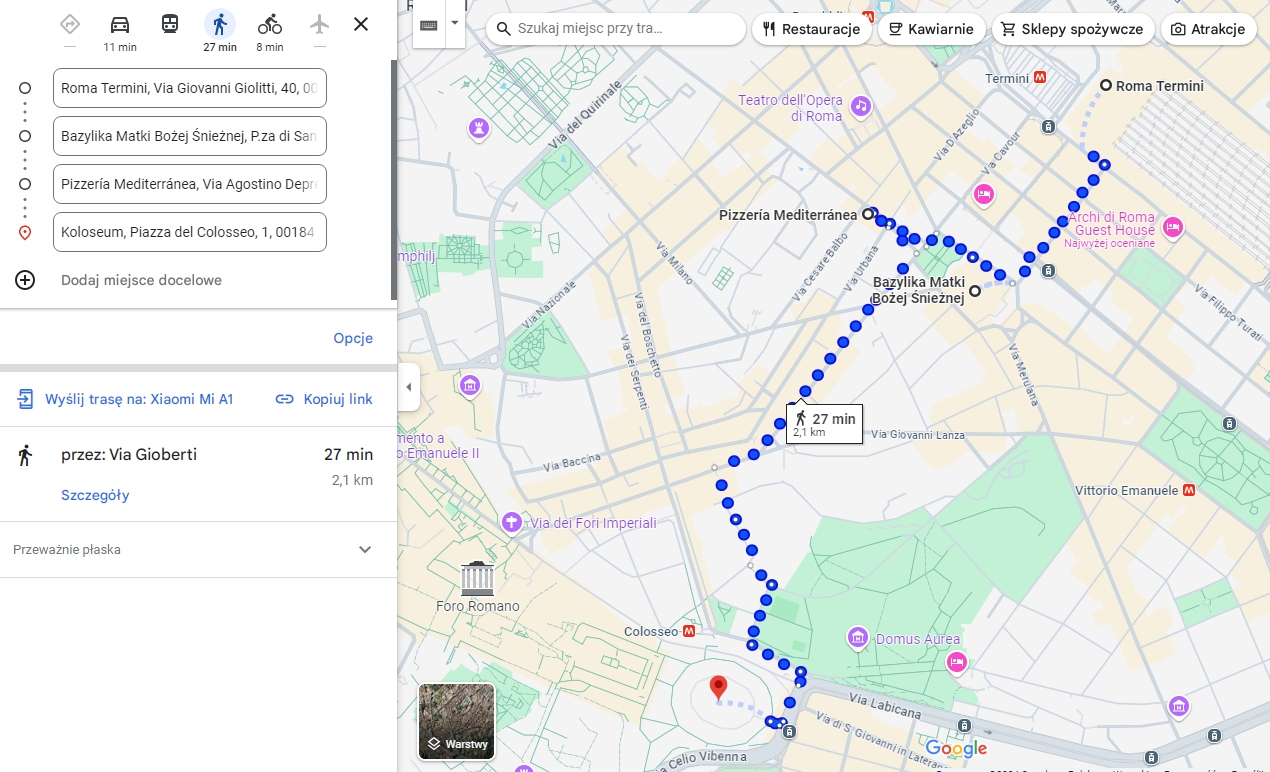The width and height of the screenshot is (1270, 772).
Task: Click the Pizzería Mediterránea map waypoint
Action: [868, 214]
